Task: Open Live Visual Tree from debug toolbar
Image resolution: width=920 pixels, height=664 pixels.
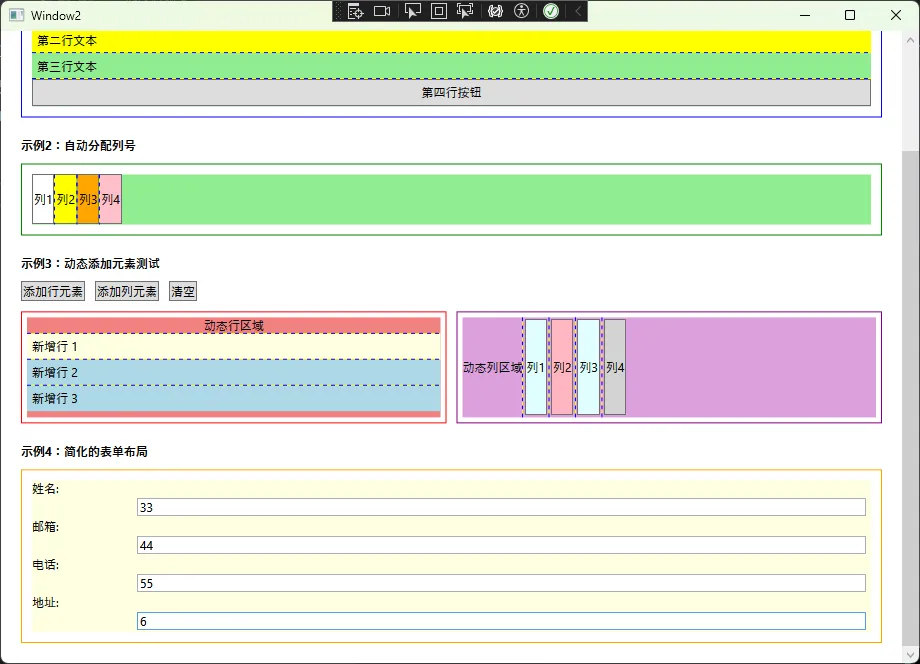Action: coord(355,11)
